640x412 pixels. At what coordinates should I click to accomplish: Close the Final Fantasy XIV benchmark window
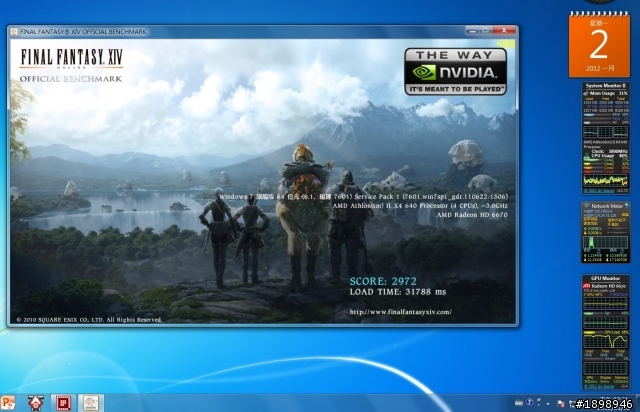click(504, 31)
